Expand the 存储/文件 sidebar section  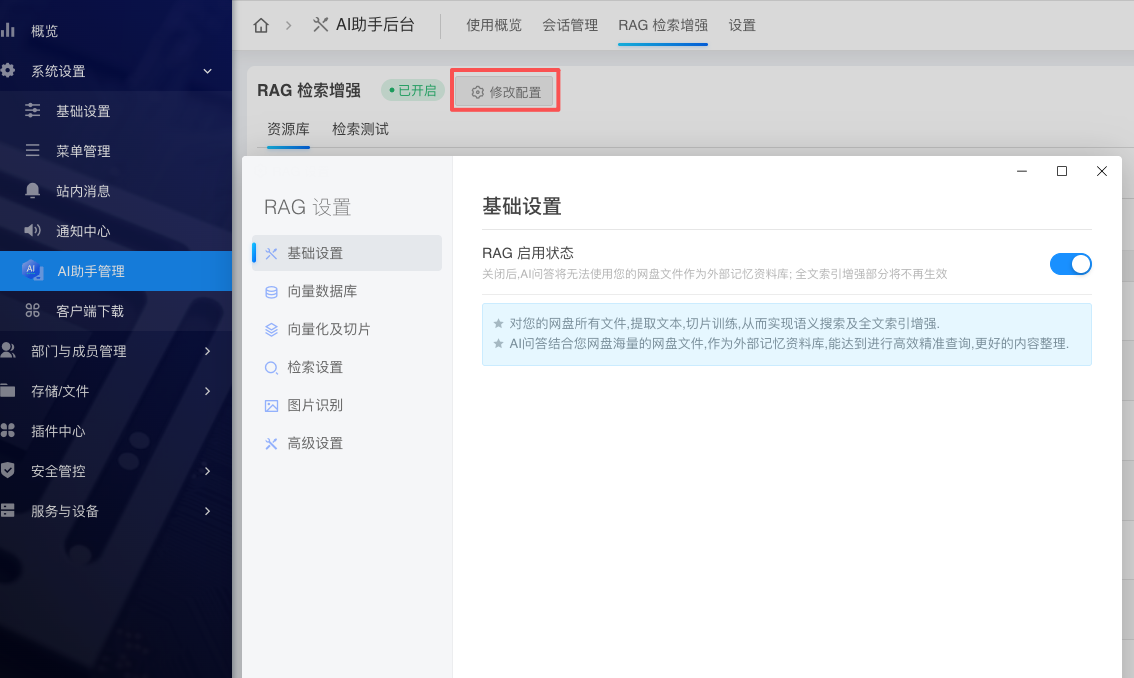pyautogui.click(x=207, y=391)
